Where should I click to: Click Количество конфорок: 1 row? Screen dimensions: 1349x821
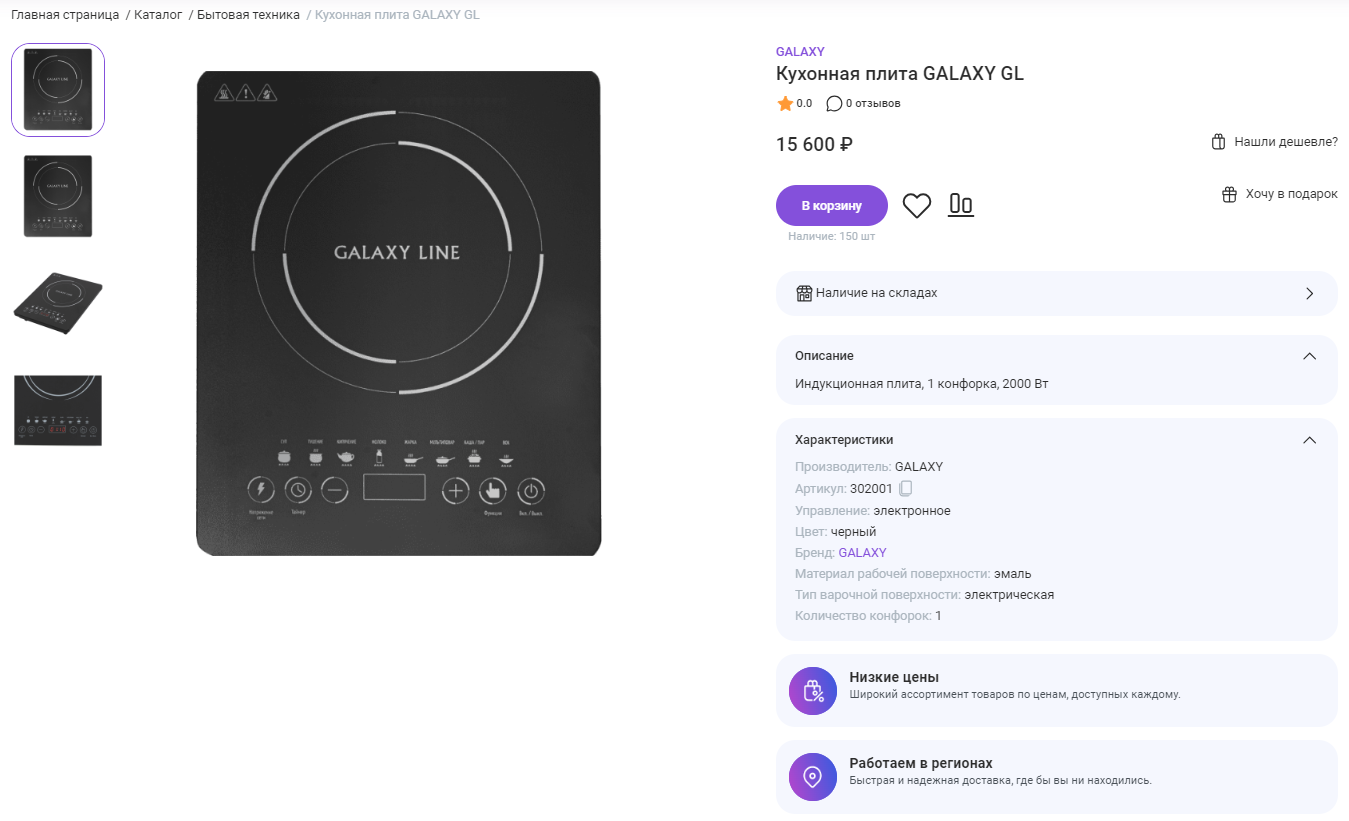click(869, 616)
